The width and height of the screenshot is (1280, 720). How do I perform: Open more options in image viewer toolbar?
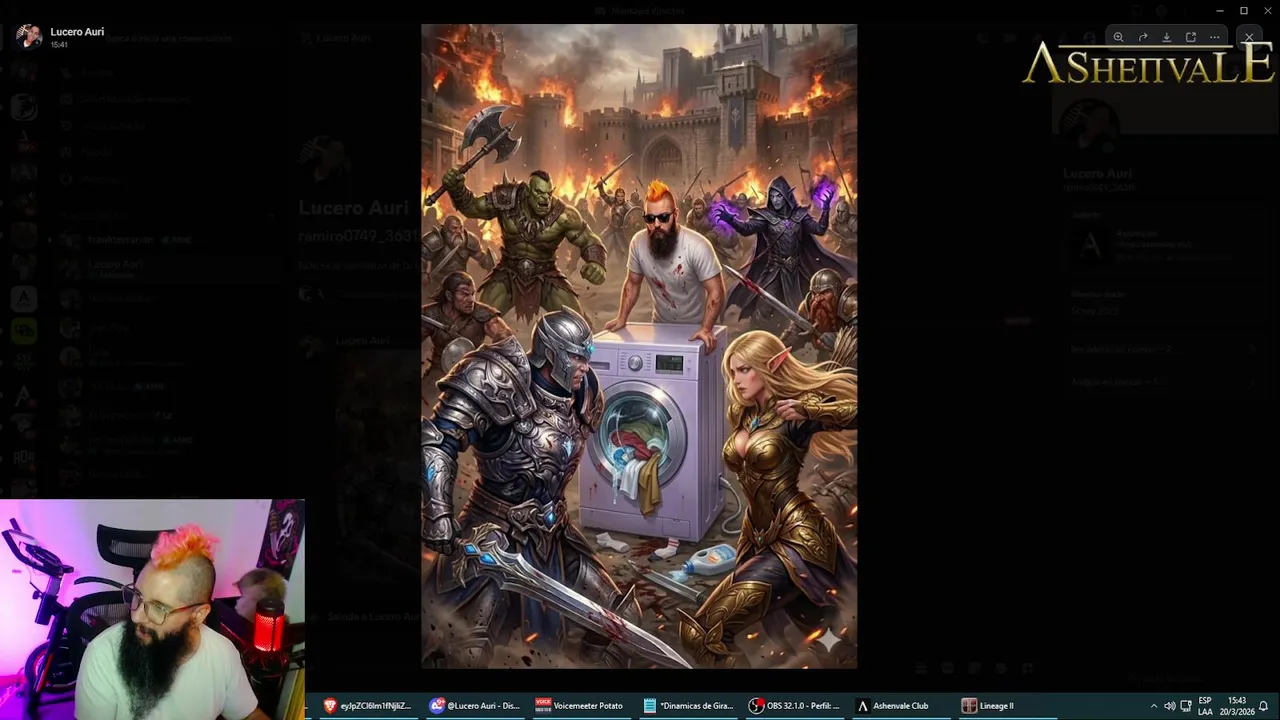point(1214,37)
